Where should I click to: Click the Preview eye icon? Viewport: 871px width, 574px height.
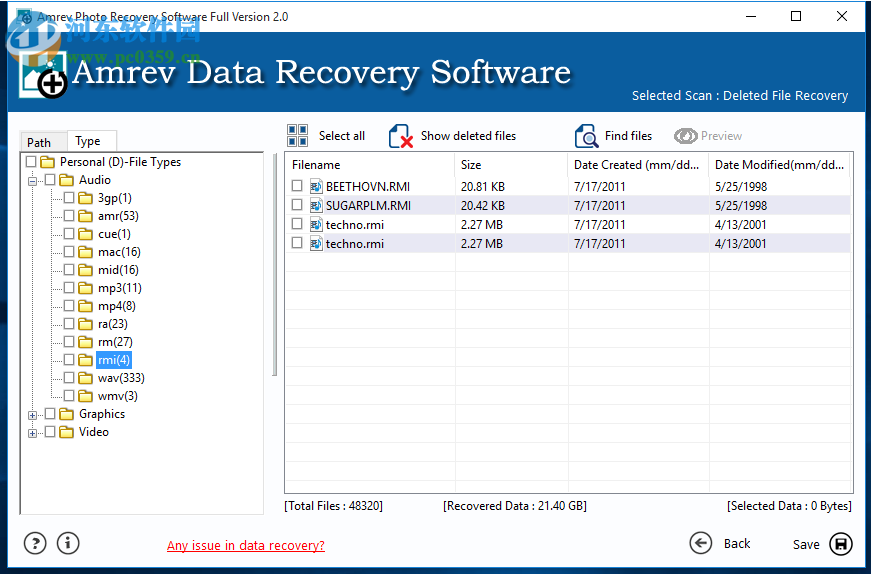point(685,136)
